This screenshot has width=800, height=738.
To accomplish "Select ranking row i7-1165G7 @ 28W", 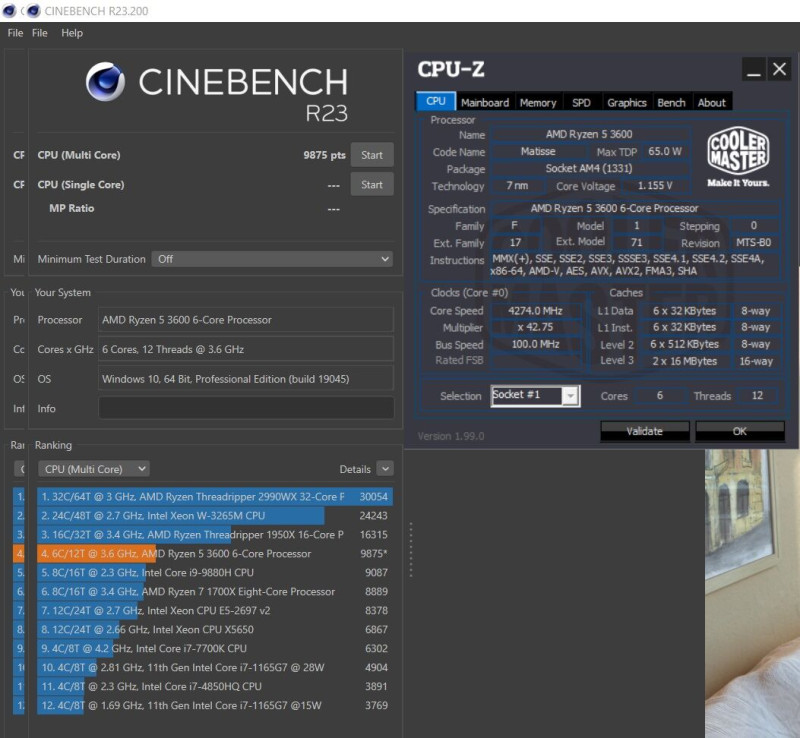I will [x=215, y=668].
